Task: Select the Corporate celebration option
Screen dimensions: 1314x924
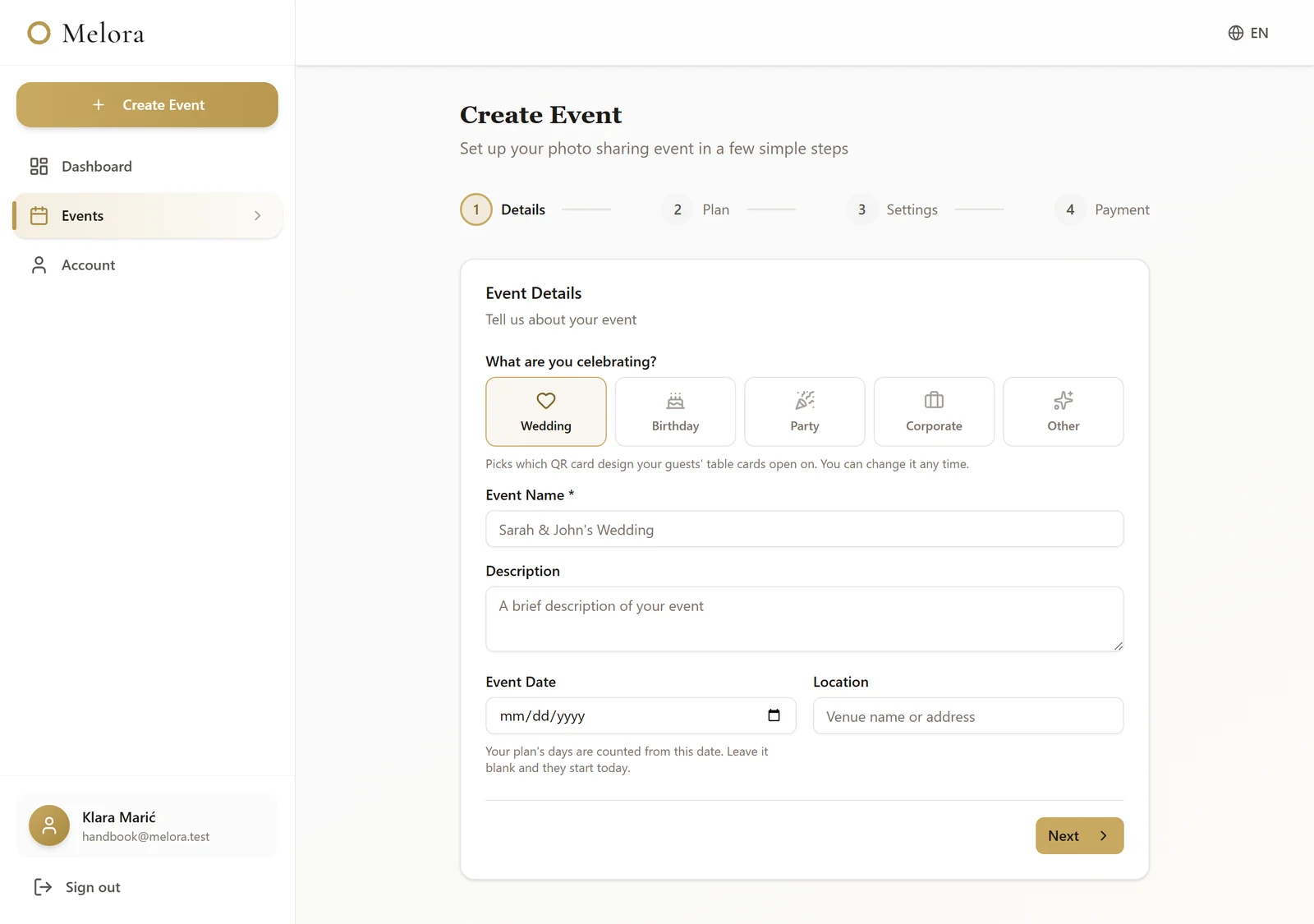Action: pos(934,411)
